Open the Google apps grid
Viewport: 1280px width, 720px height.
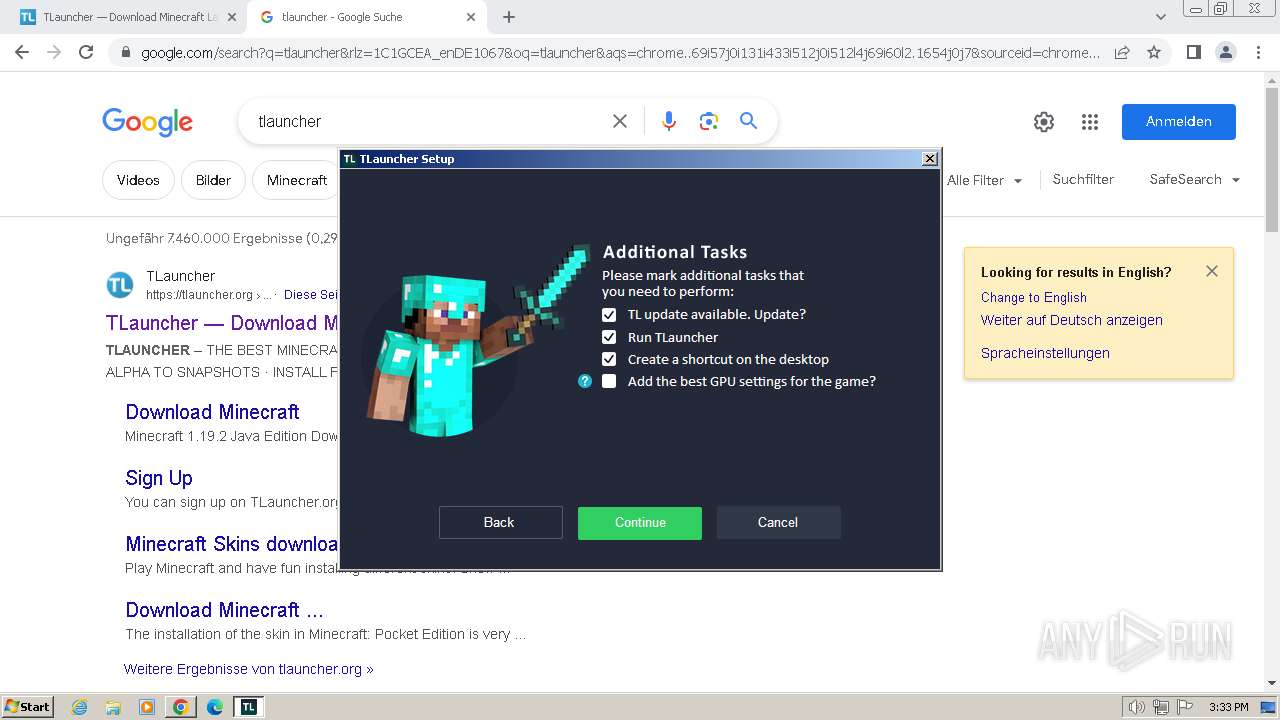pyautogui.click(x=1090, y=122)
